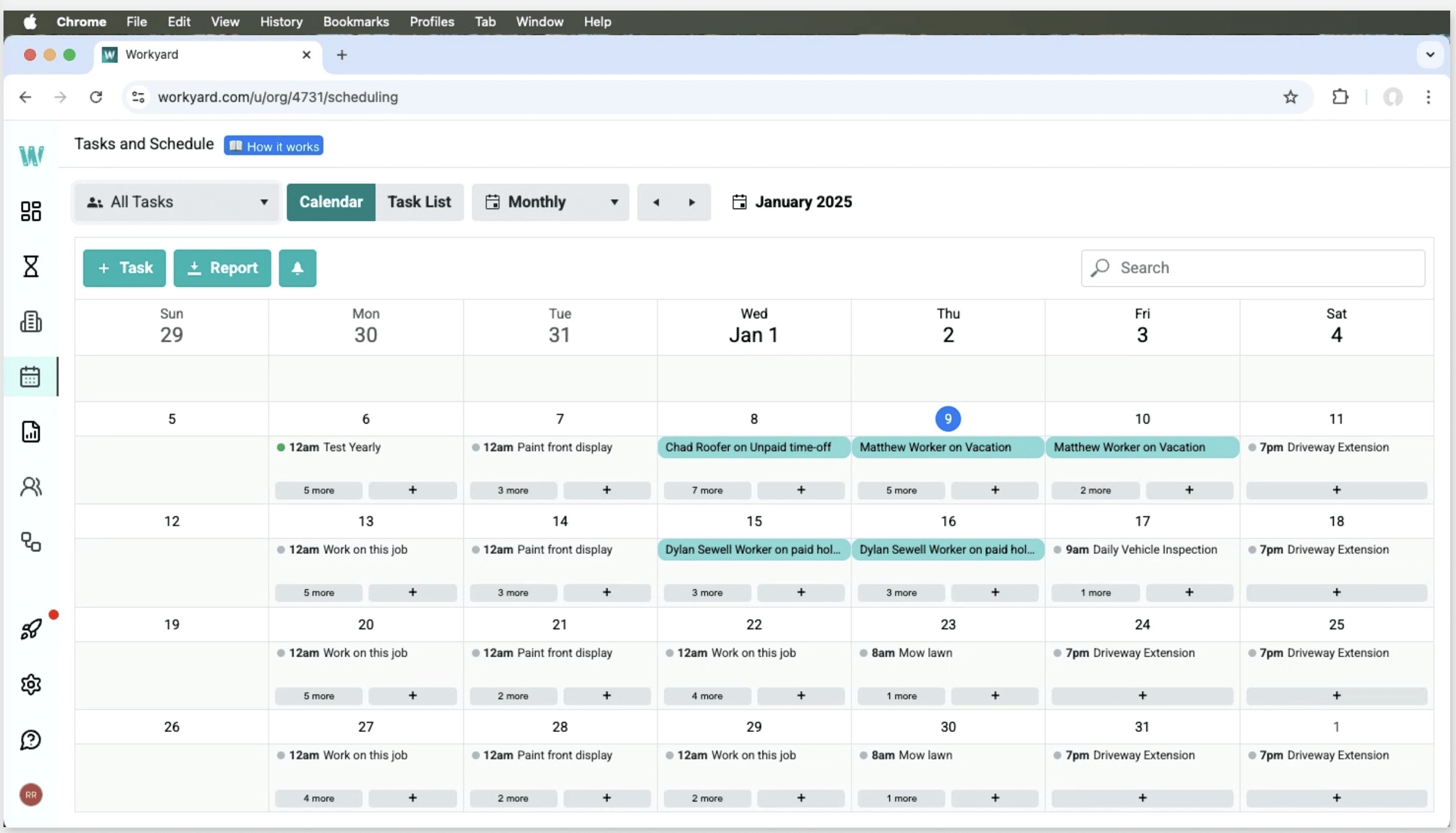1456x833 pixels.
Task: Open the Apple menu
Action: [30, 22]
